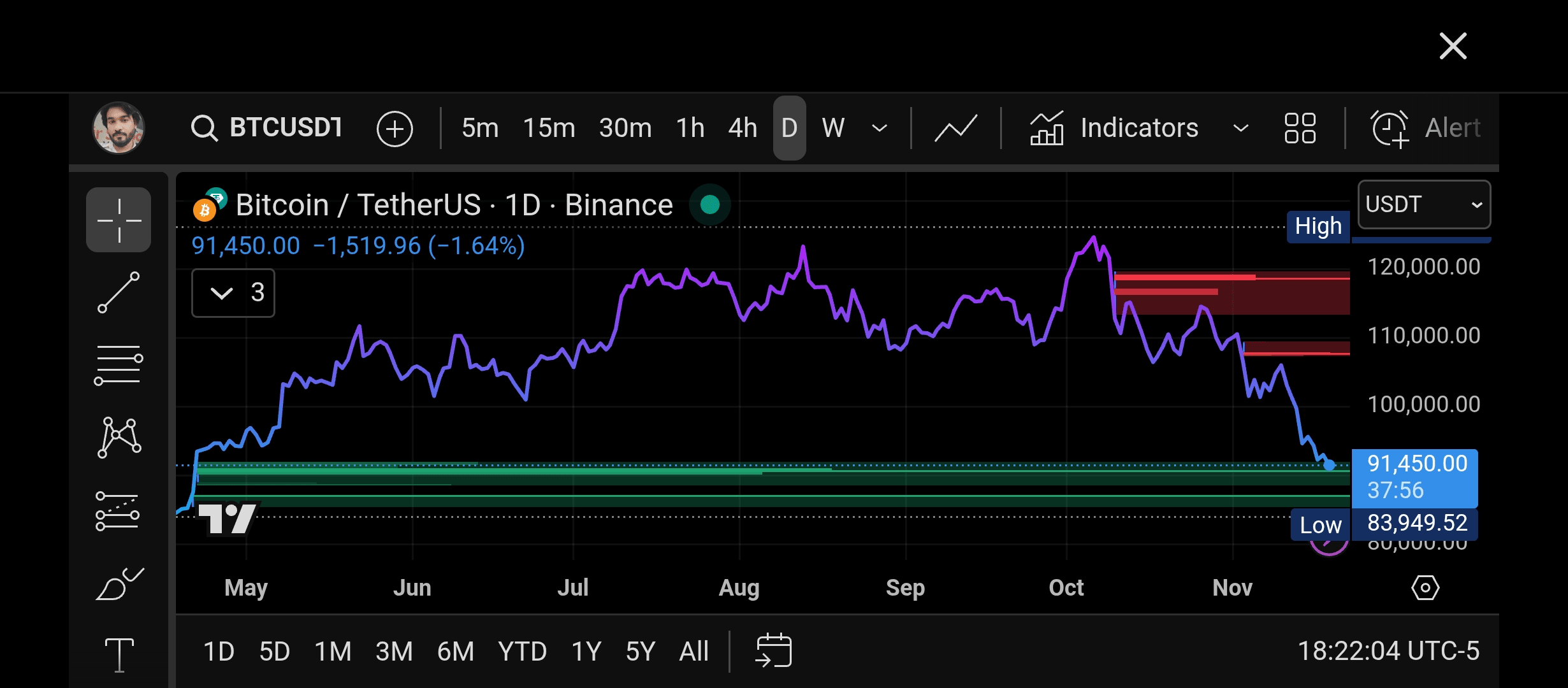Select the Text annotation tool
The width and height of the screenshot is (1568, 688).
tap(119, 654)
